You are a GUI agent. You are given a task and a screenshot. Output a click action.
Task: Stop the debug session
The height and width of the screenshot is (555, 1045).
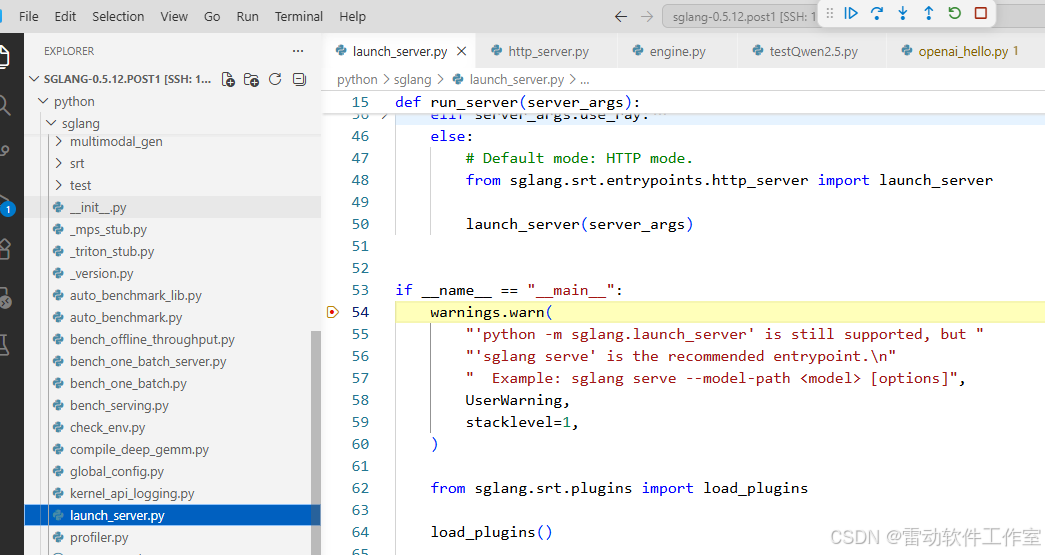980,13
